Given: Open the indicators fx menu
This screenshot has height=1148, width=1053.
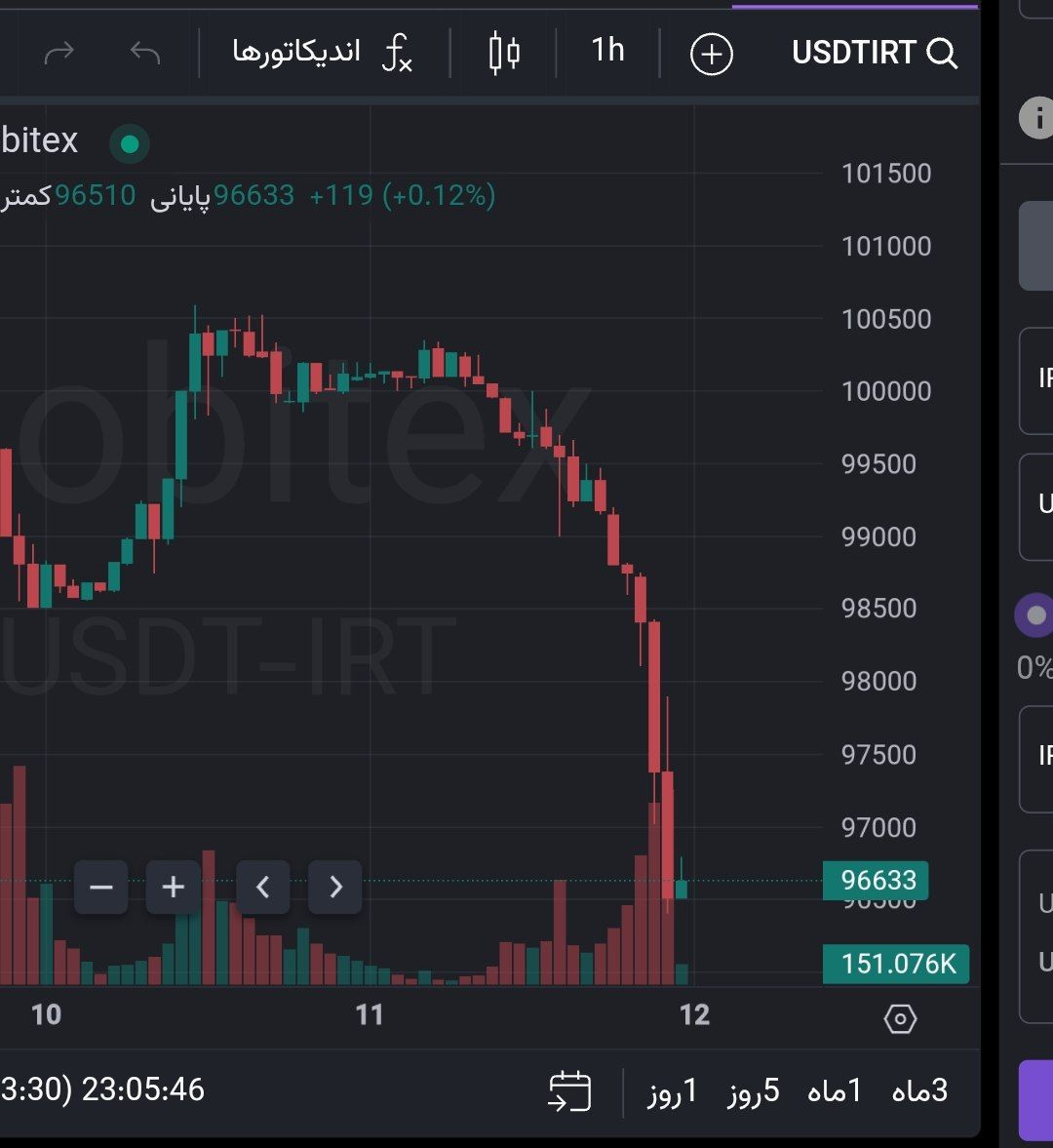Looking at the screenshot, I should 322,53.
